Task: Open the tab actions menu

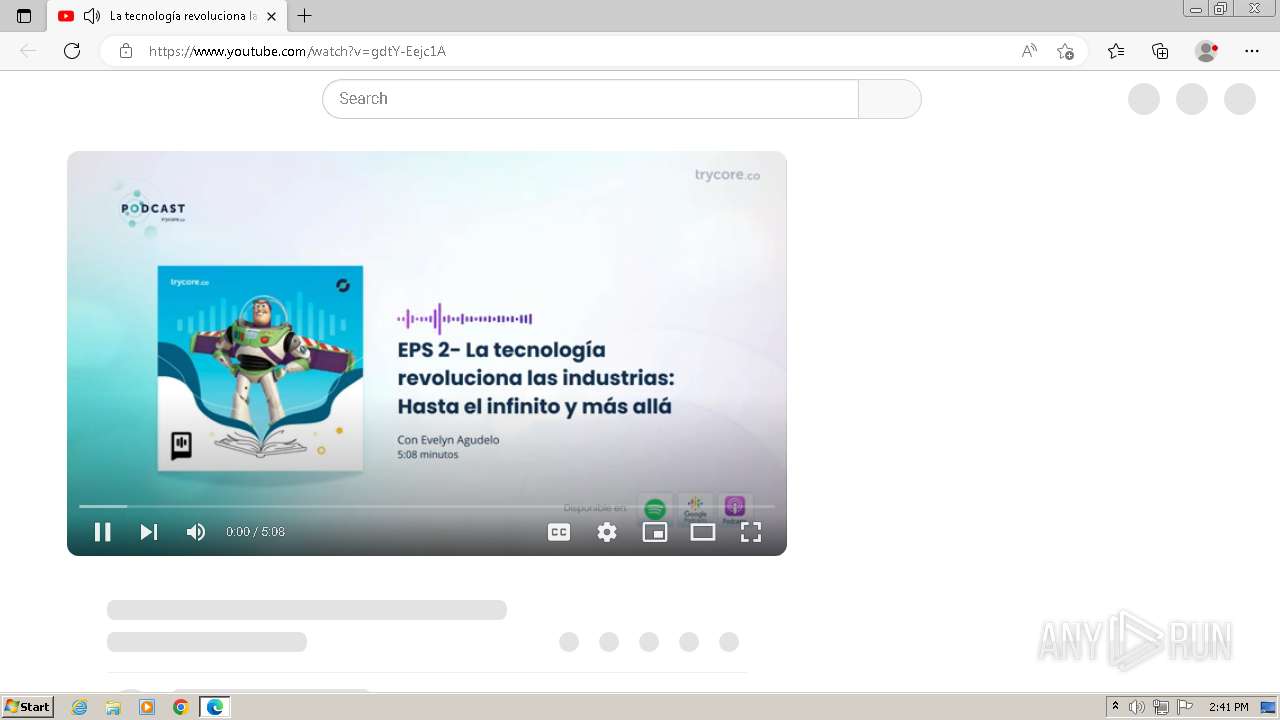Action: pyautogui.click(x=24, y=16)
